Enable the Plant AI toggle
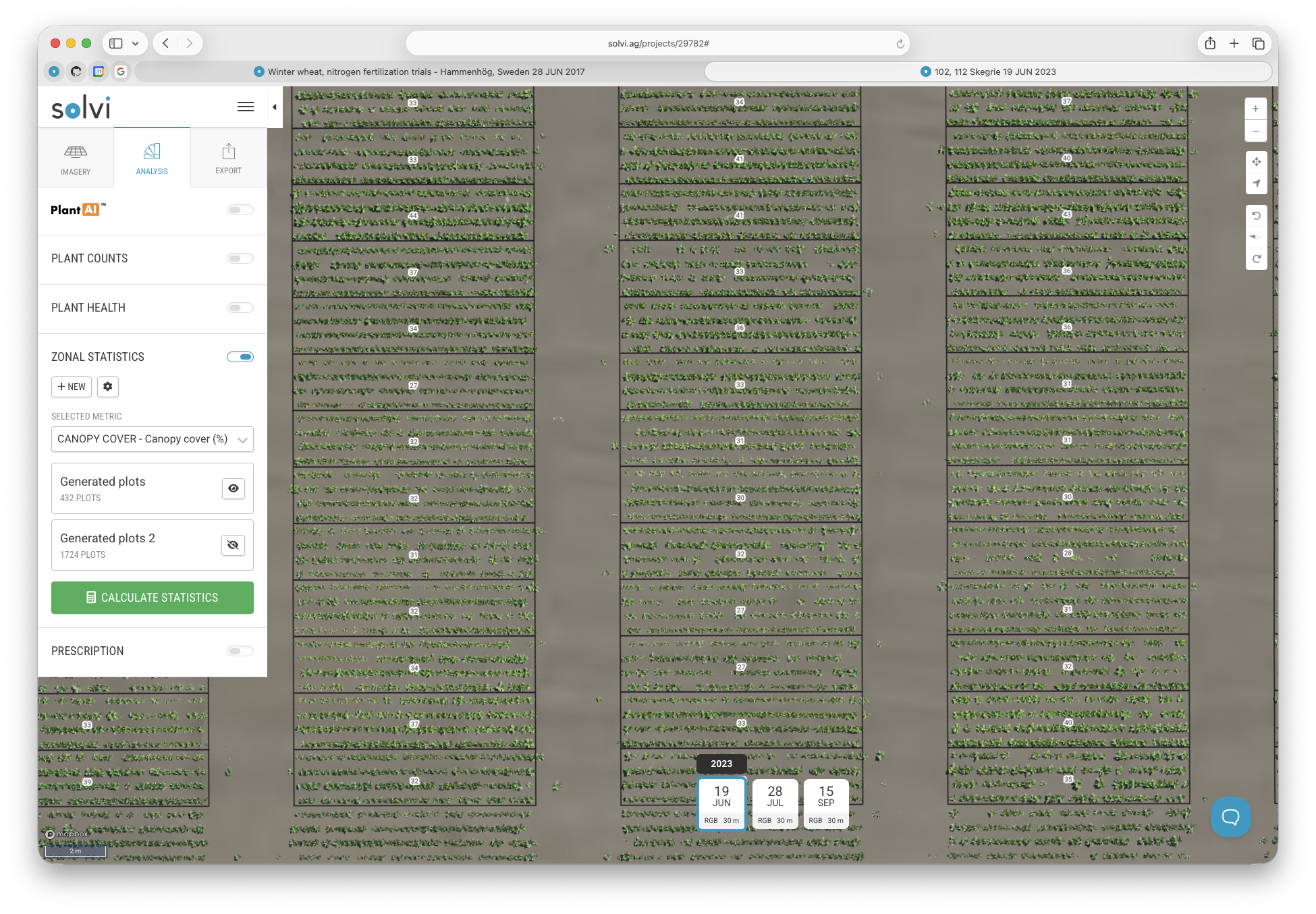Viewport: 1316px width, 914px height. click(240, 210)
